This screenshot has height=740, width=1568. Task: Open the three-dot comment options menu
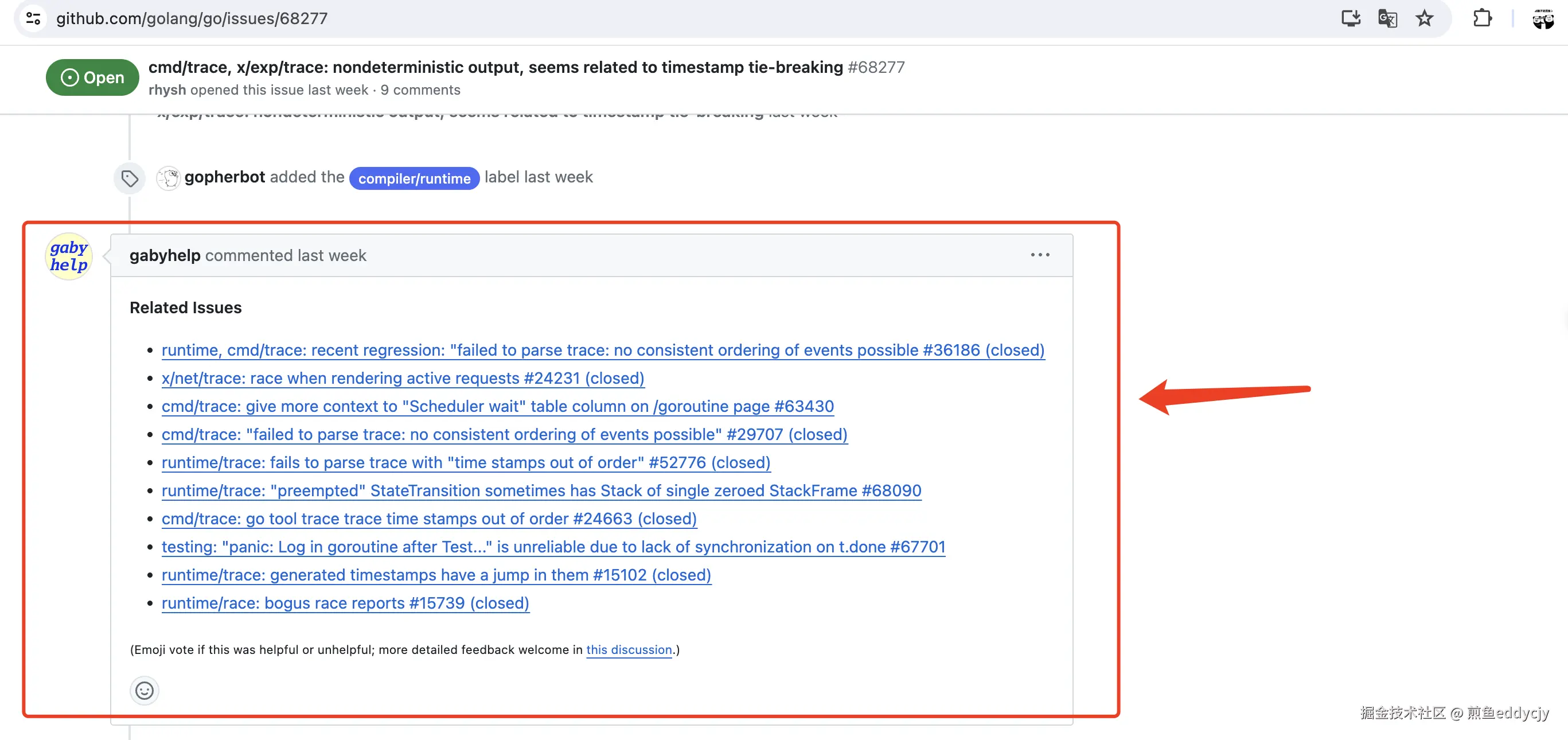click(1040, 255)
